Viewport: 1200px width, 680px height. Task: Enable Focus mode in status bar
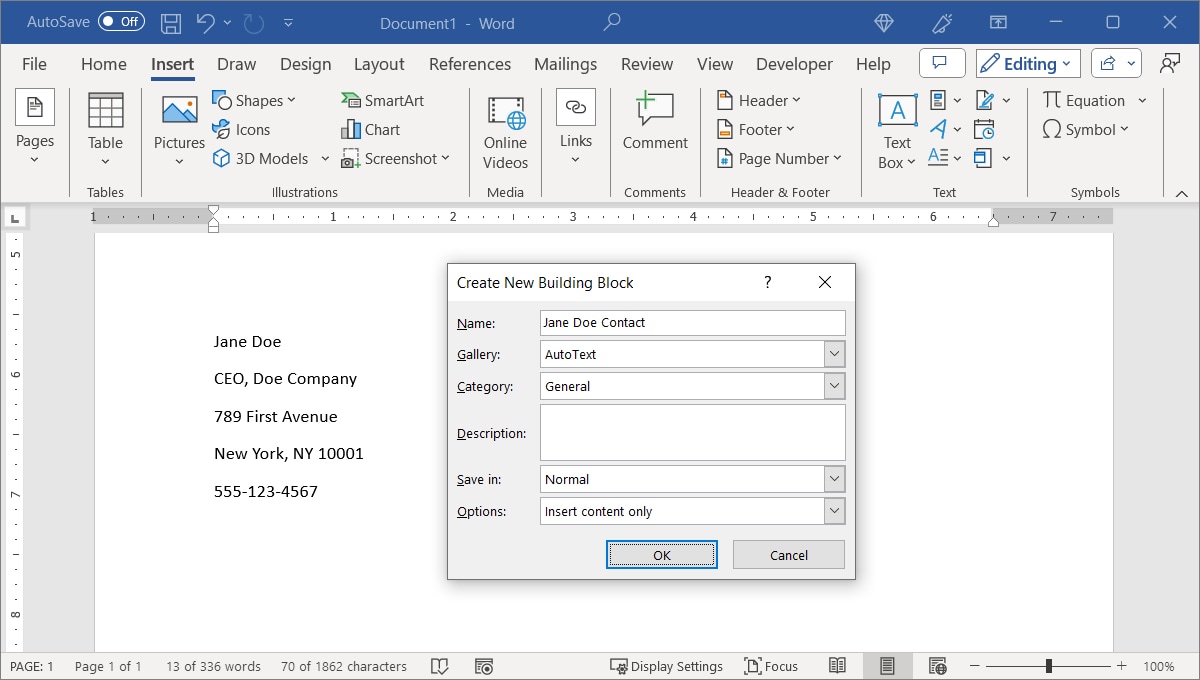771,666
